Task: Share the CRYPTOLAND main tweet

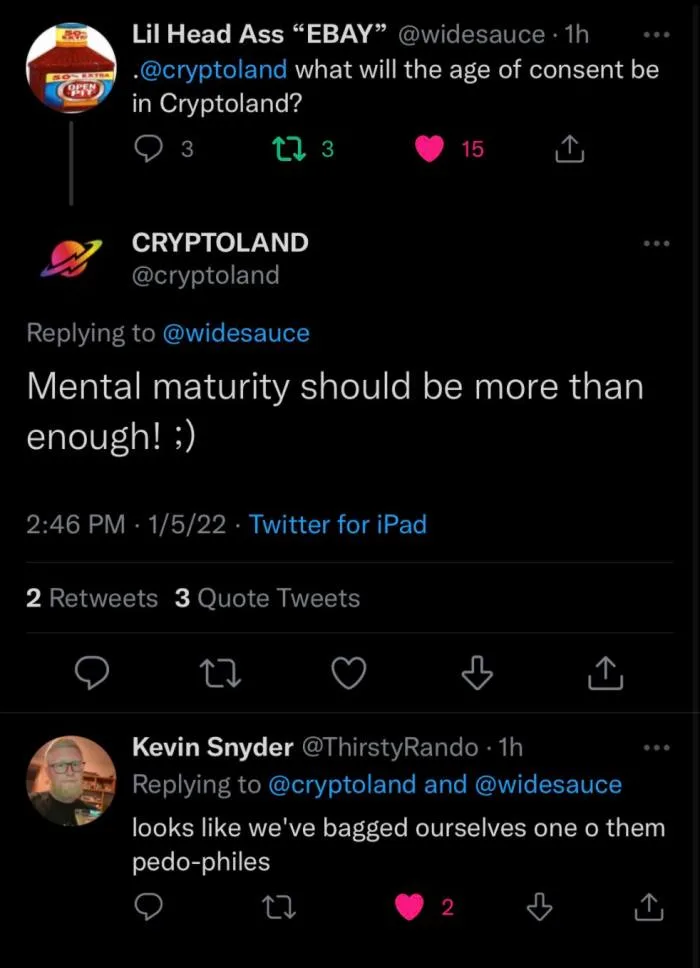Action: tap(606, 676)
